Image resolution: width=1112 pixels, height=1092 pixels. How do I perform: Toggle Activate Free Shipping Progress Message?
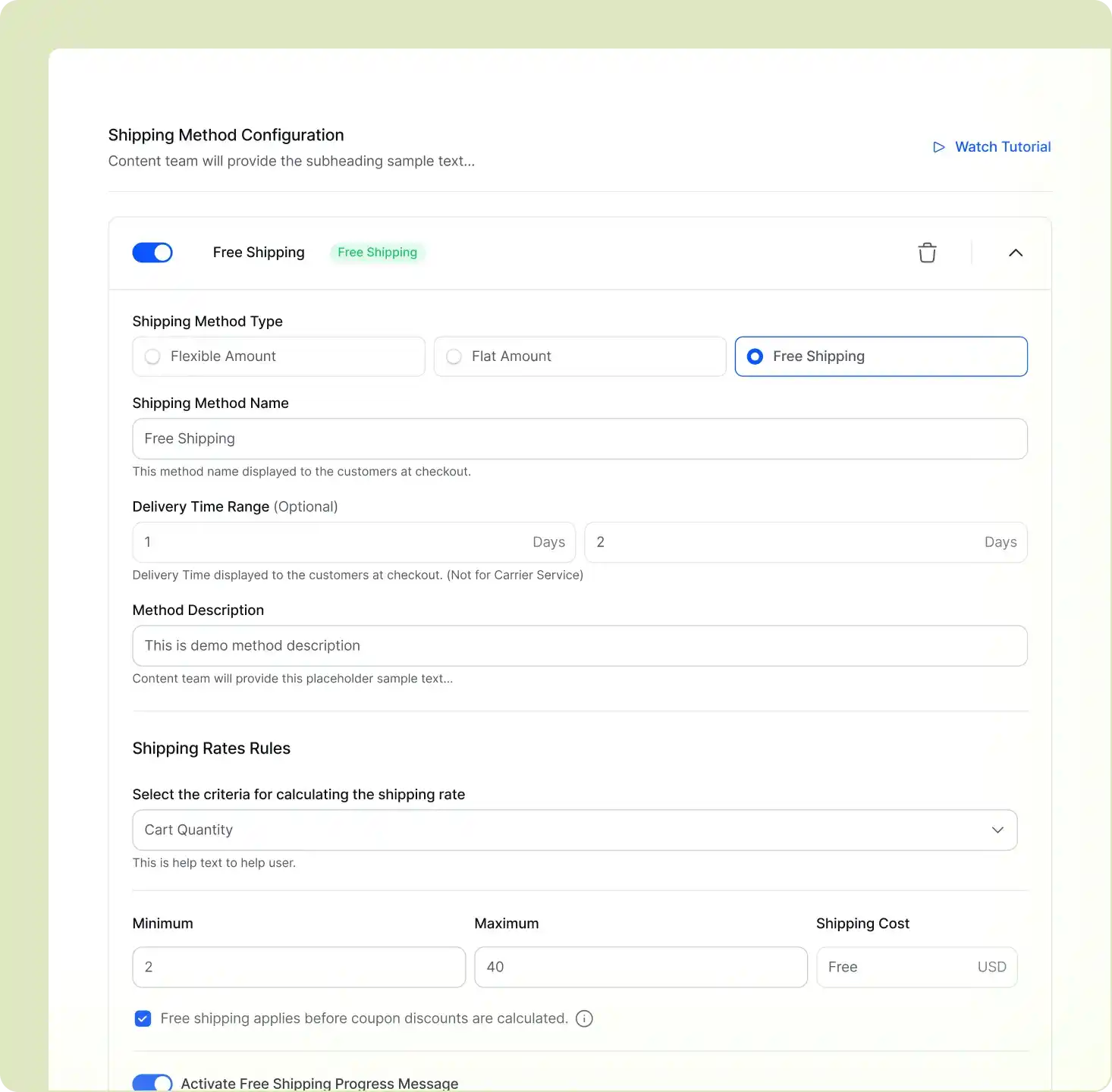click(152, 1083)
